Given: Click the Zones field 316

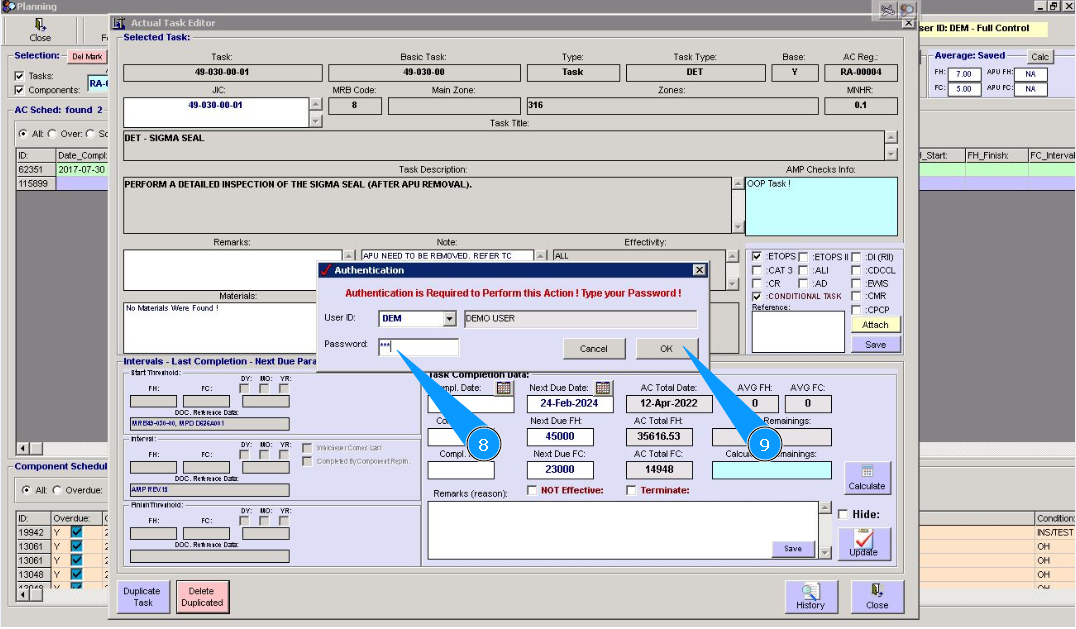Looking at the screenshot, I should coord(672,106).
